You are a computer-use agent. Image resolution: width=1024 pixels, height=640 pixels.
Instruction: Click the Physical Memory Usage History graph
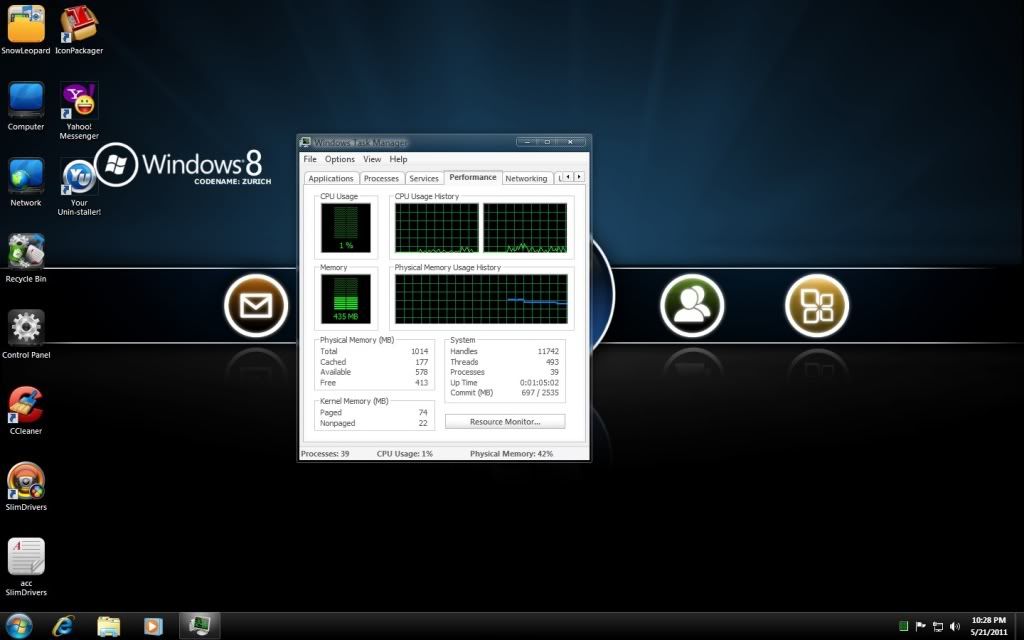pos(481,299)
